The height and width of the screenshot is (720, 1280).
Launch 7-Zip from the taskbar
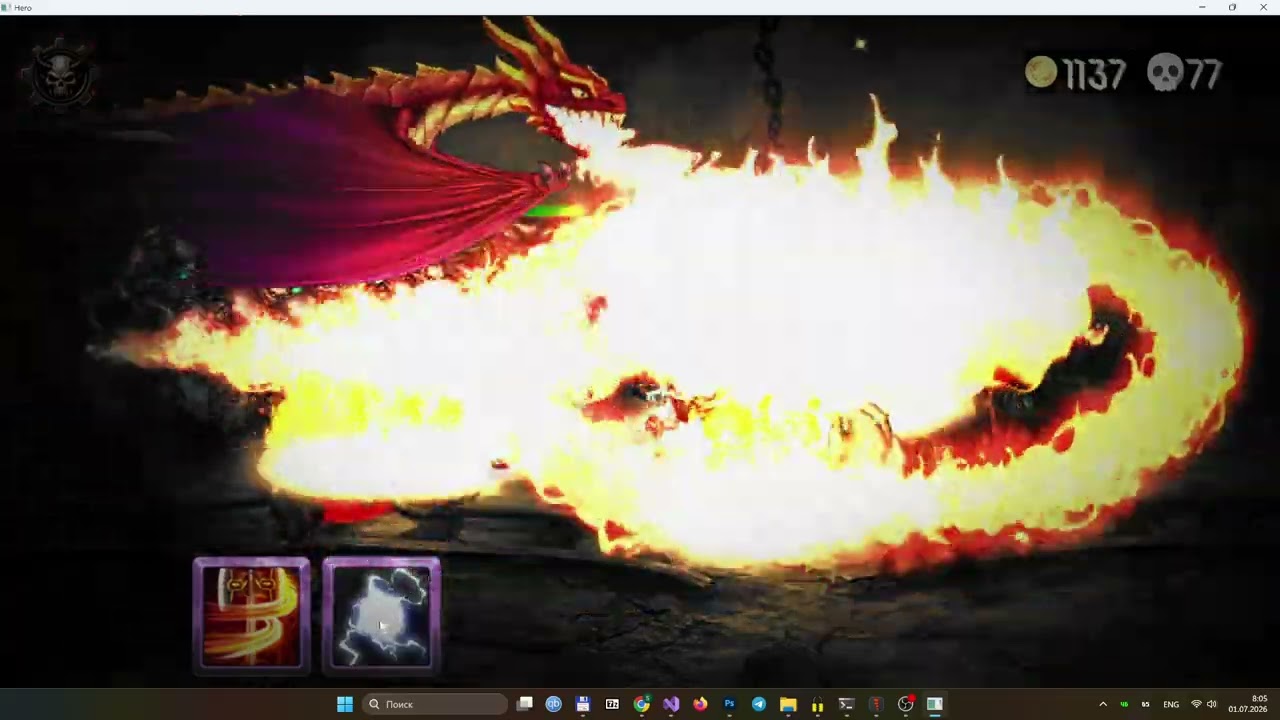click(612, 704)
